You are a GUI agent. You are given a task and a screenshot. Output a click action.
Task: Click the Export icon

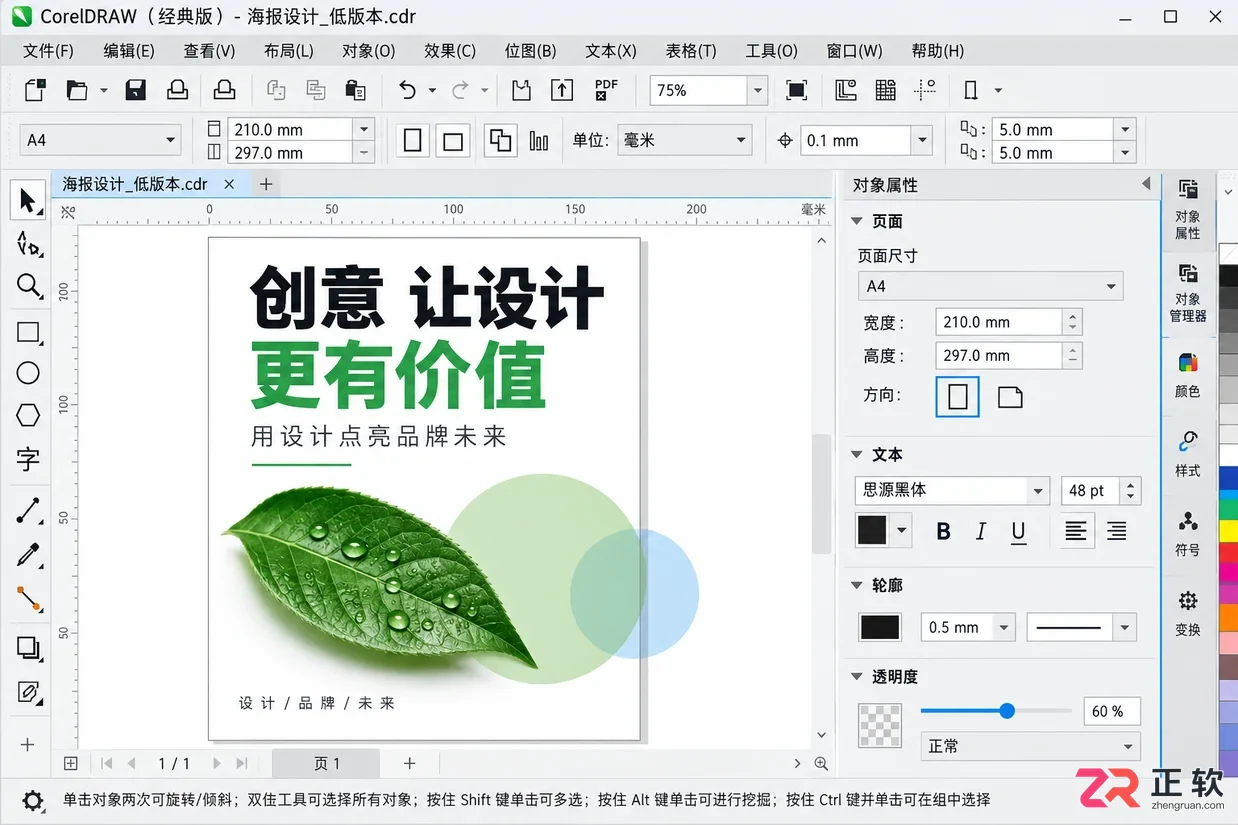[562, 90]
